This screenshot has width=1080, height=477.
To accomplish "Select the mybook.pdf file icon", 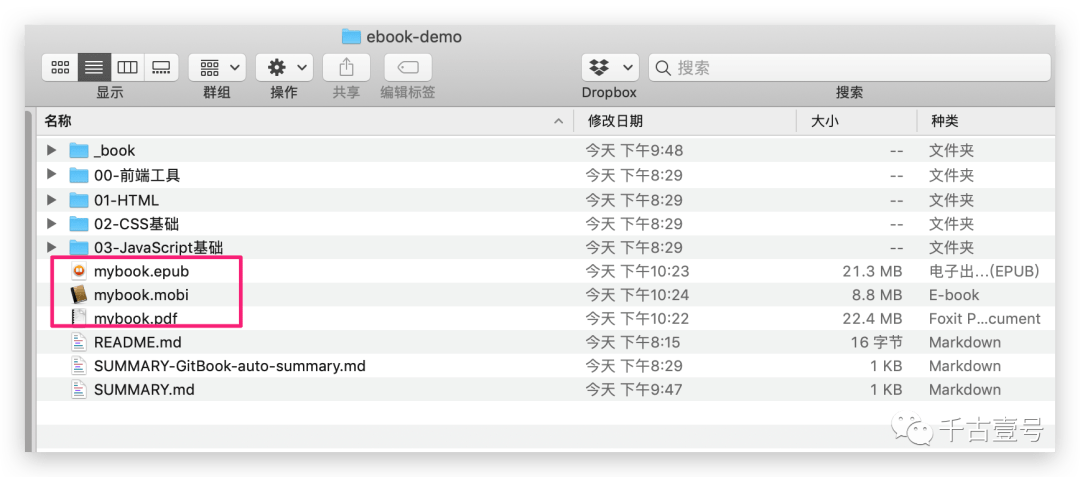I will click(80, 318).
